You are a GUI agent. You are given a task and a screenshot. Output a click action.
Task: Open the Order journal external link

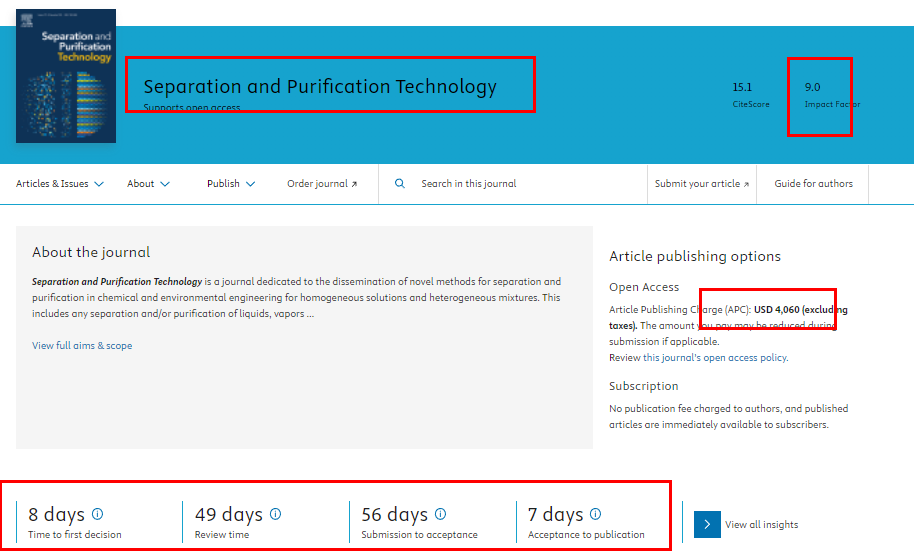(322, 184)
